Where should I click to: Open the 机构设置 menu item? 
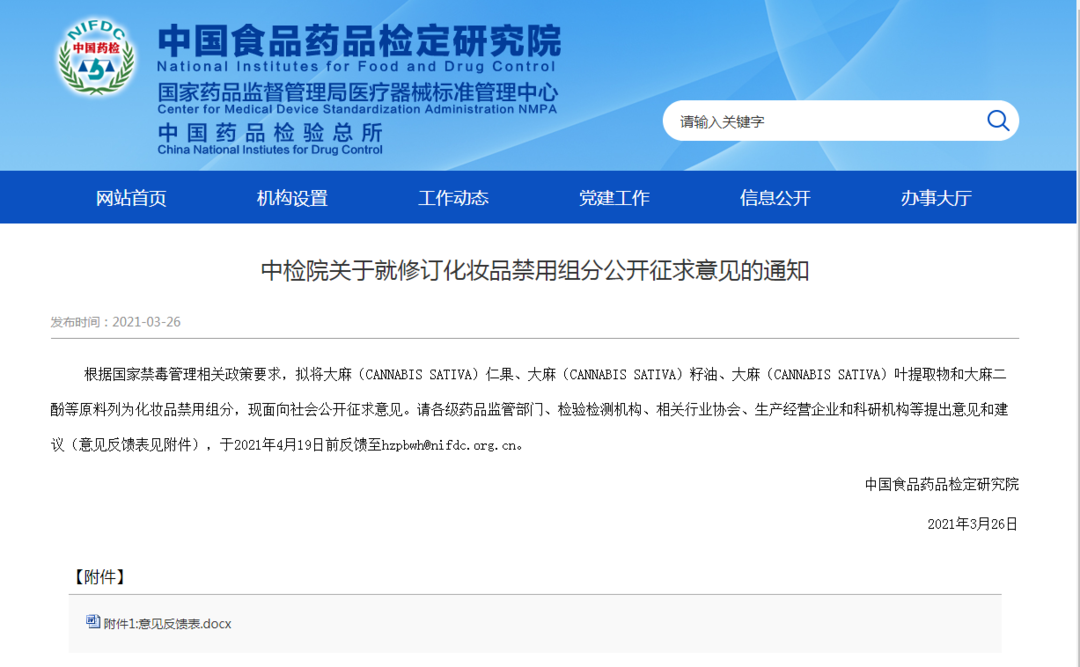(292, 198)
